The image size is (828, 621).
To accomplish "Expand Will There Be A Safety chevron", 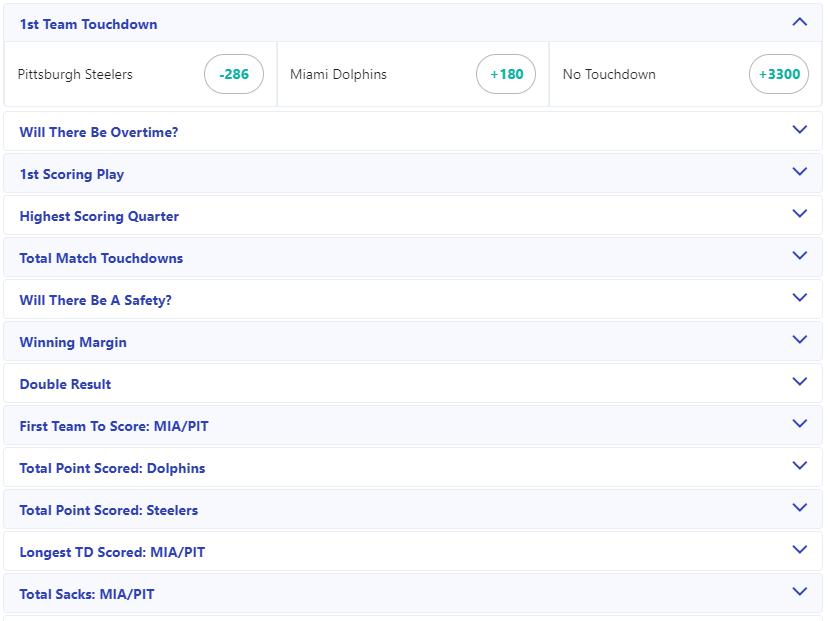I will point(799,297).
